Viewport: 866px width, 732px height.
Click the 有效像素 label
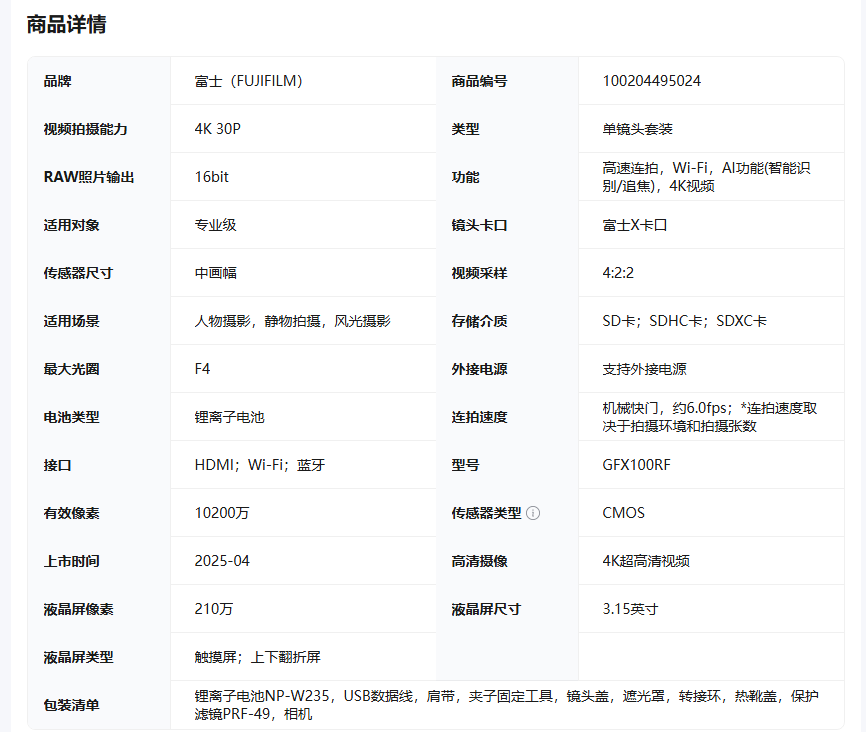tap(72, 514)
